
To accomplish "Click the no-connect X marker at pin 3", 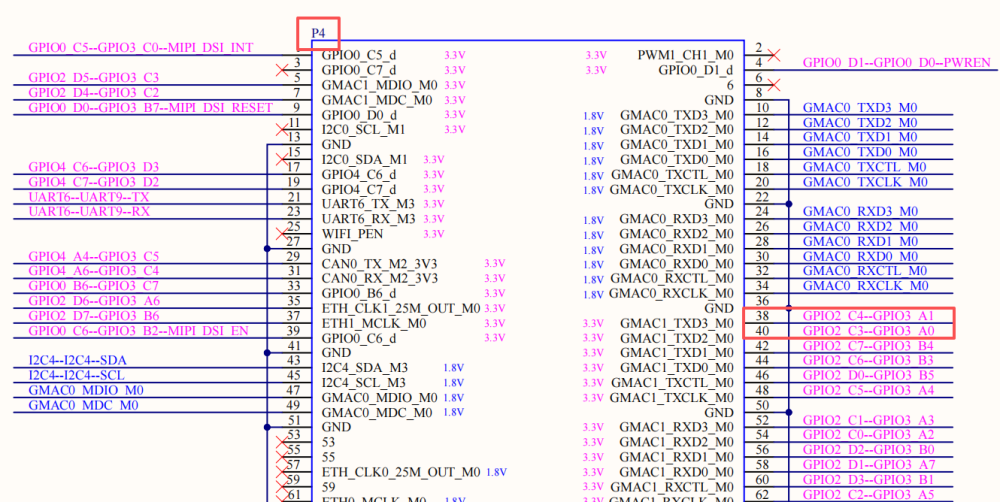I will pyautogui.click(x=281, y=70).
